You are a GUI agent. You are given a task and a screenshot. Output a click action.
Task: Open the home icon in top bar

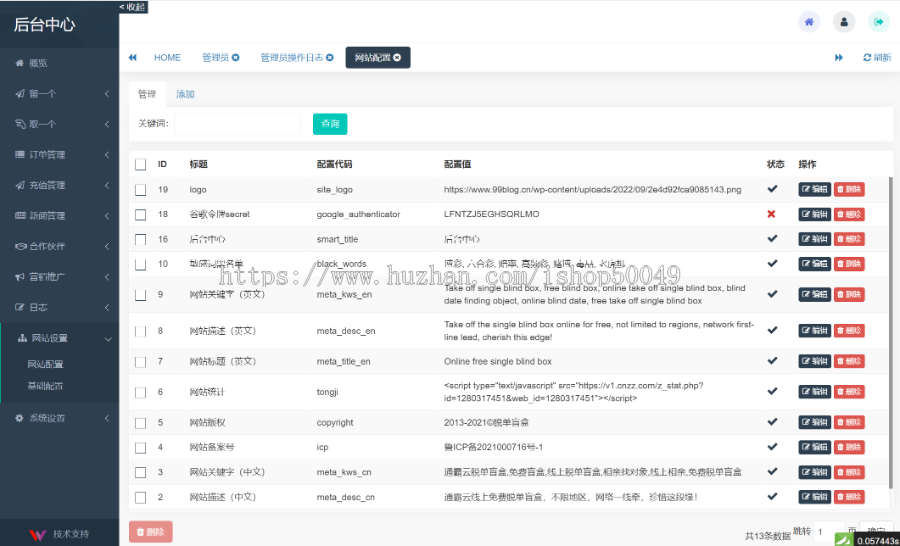(x=809, y=22)
